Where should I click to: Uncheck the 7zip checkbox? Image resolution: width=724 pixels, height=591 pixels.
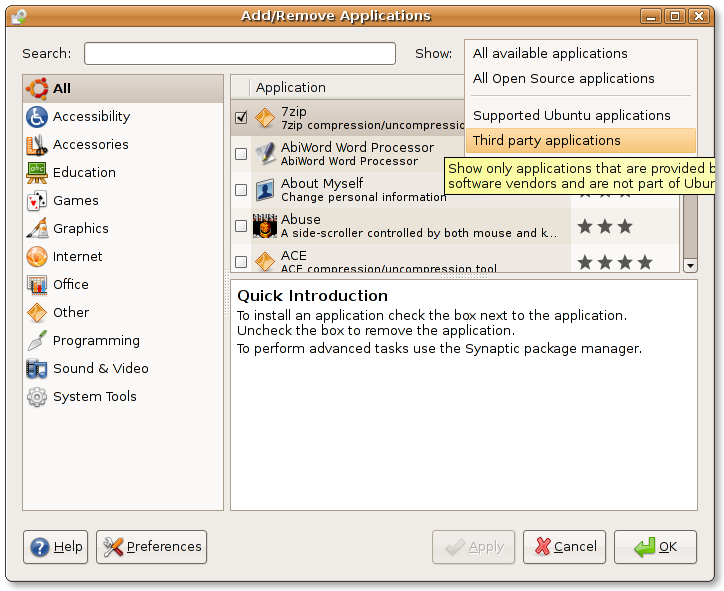coord(241,118)
